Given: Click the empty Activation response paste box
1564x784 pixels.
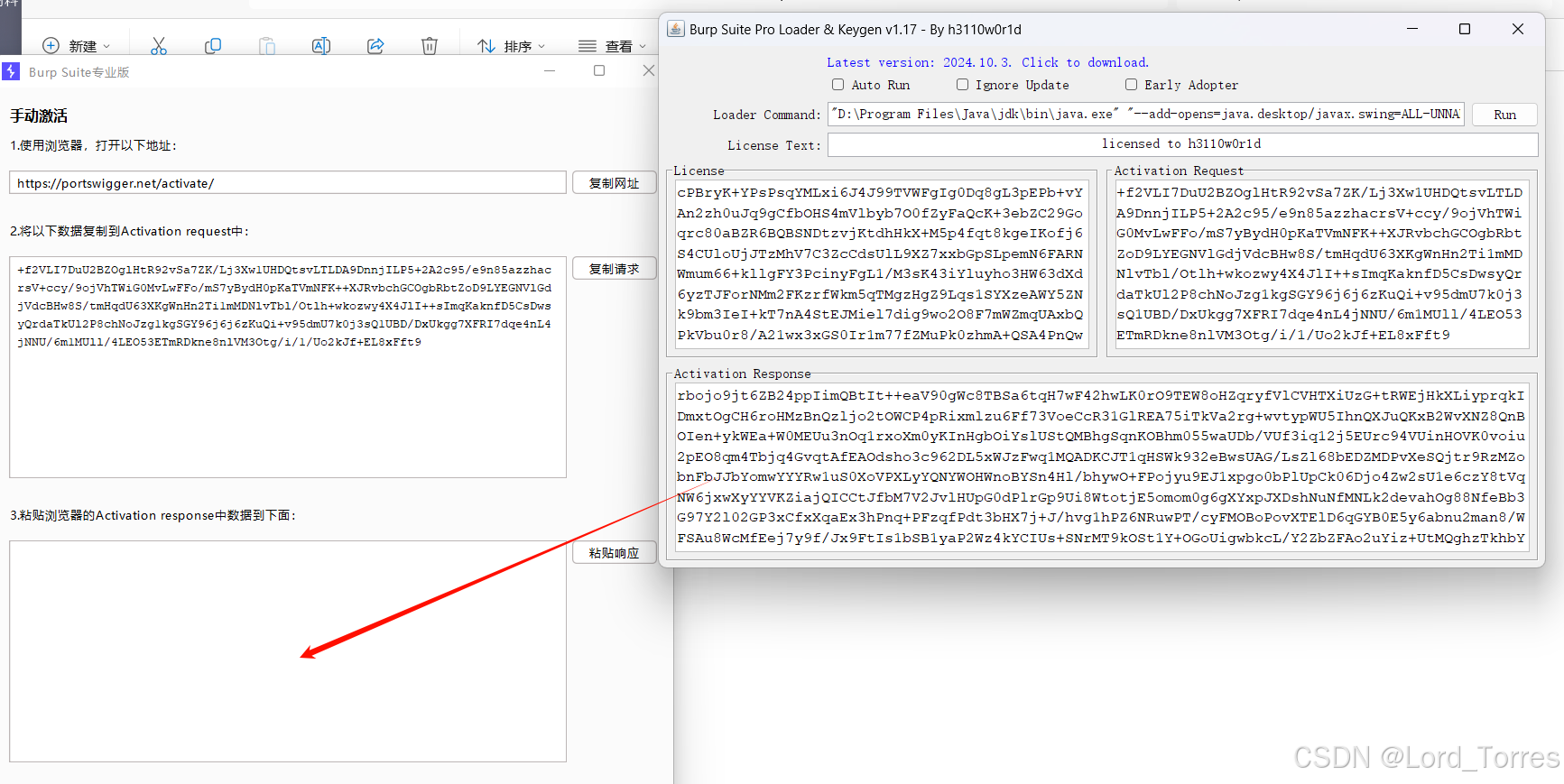Looking at the screenshot, I should point(288,651).
